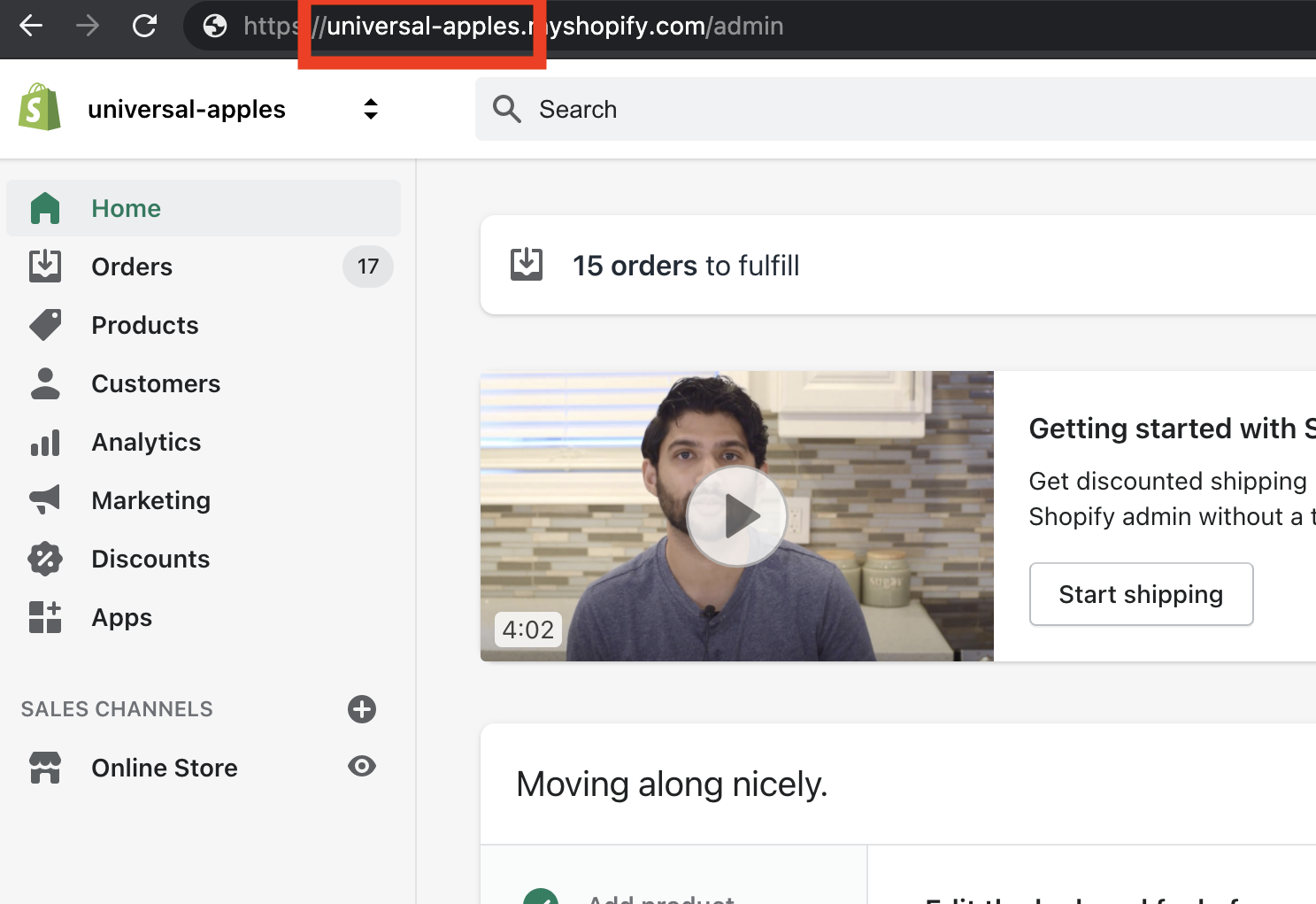Click the orders count badge showing 17
The width and height of the screenshot is (1316, 904).
[x=368, y=267]
